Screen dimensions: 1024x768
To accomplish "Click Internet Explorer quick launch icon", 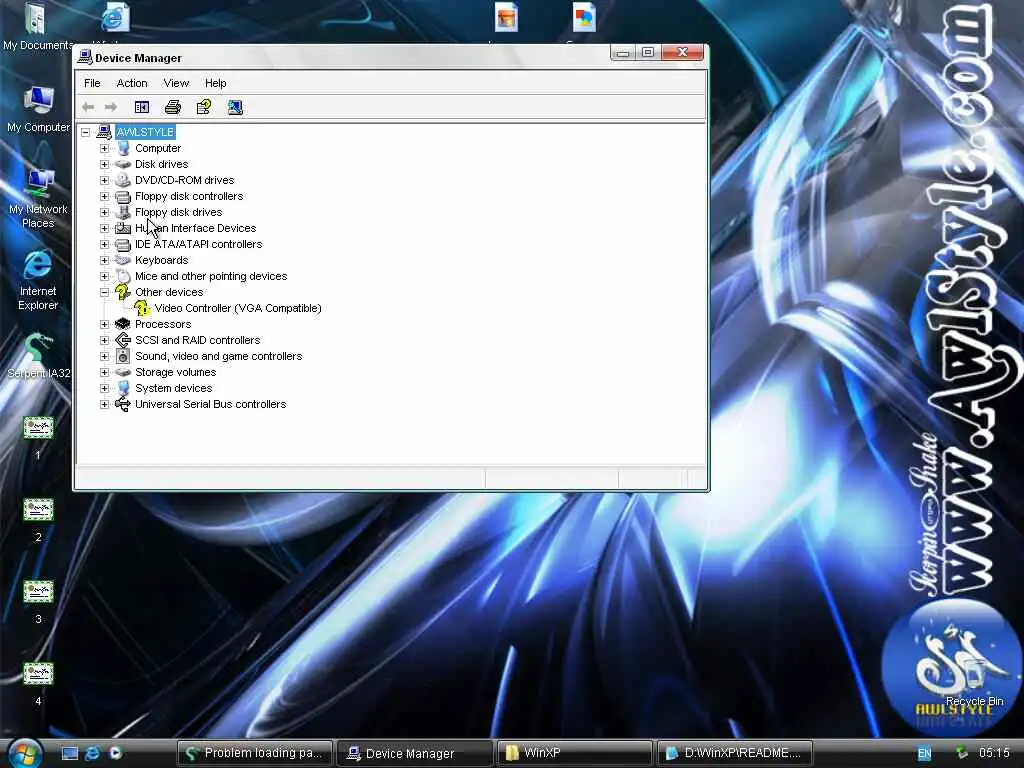I will coord(93,753).
